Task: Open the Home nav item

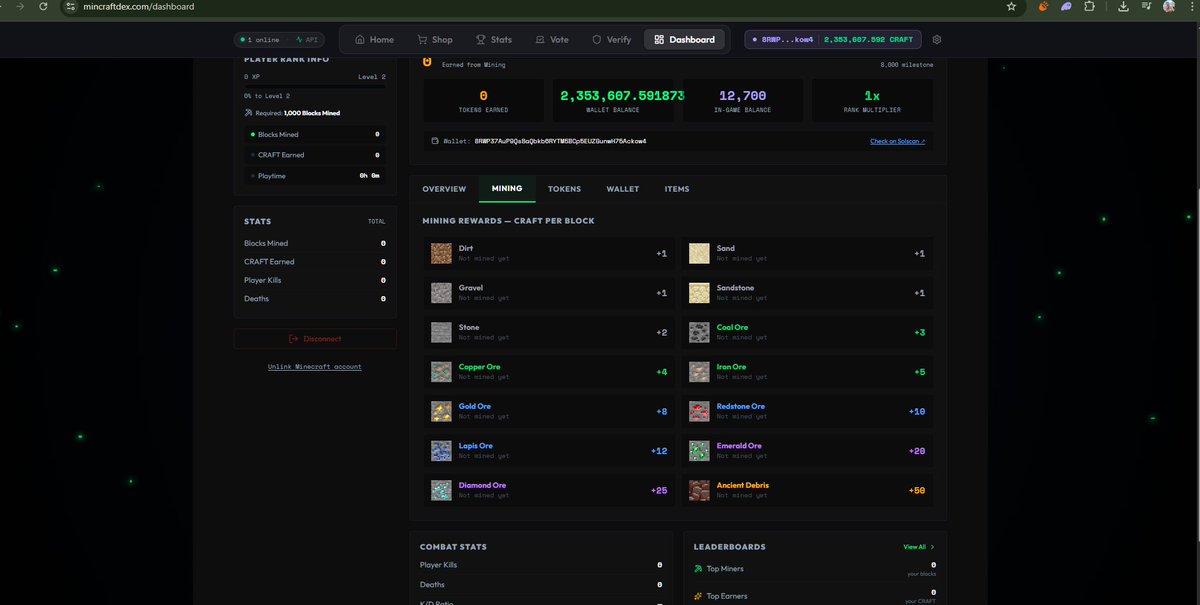Action: pyautogui.click(x=374, y=40)
